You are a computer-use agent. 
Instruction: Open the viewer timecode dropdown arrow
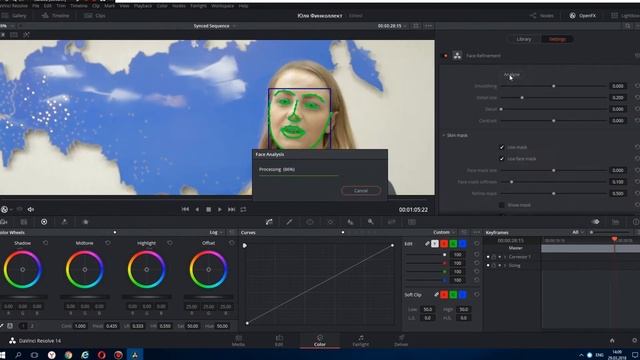click(405, 26)
